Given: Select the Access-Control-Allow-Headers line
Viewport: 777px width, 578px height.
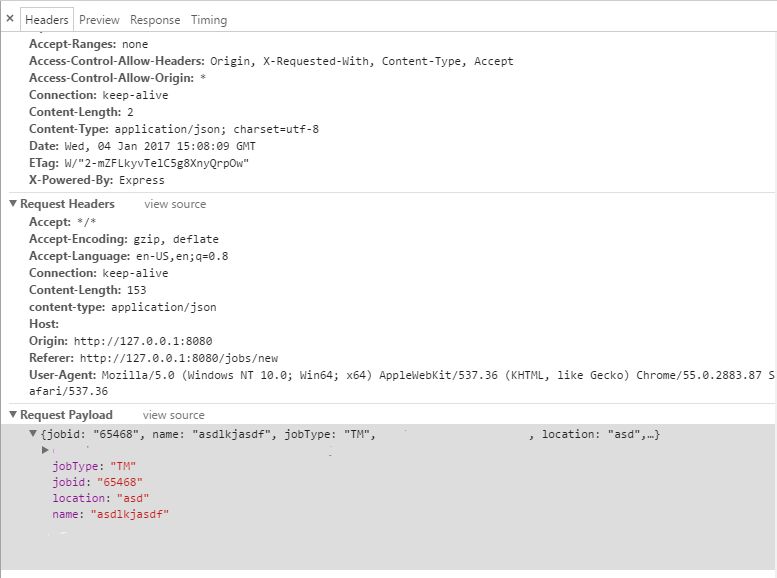Looking at the screenshot, I should pyautogui.click(x=271, y=61).
